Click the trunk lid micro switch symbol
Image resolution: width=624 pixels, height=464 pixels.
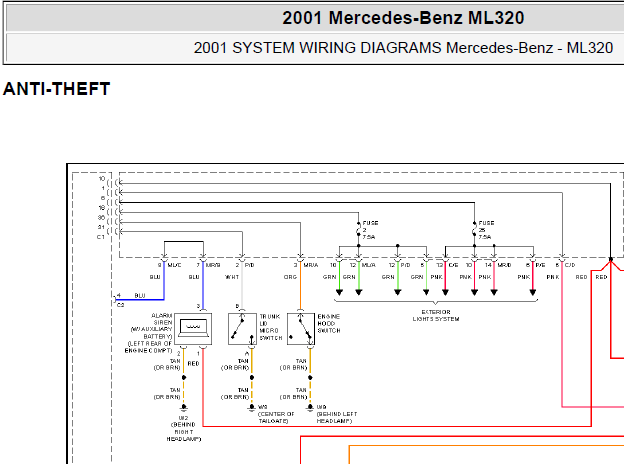click(x=242, y=329)
